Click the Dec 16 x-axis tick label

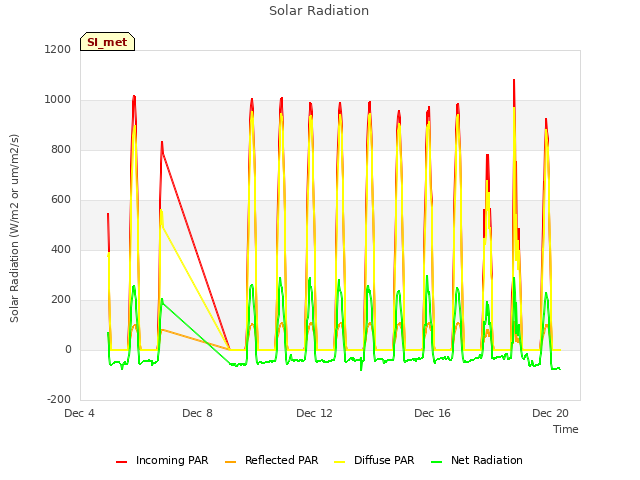432,413
